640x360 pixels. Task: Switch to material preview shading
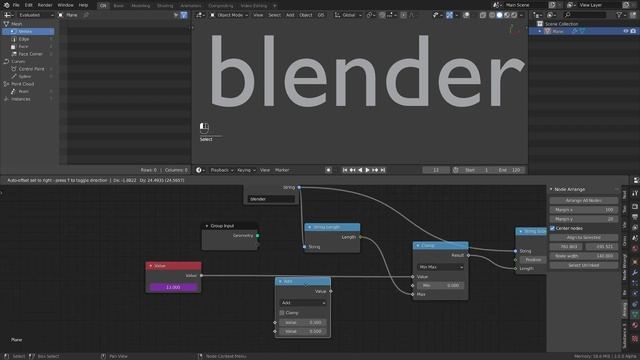coord(507,15)
